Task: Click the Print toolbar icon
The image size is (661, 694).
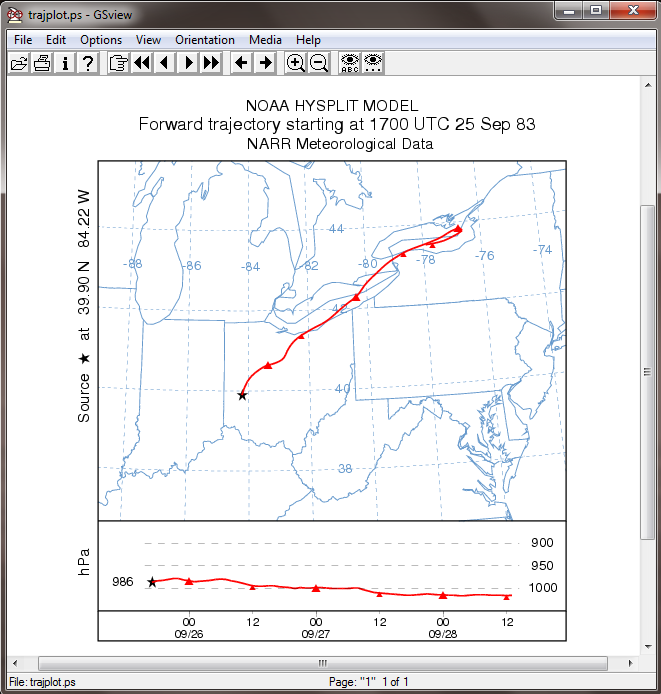Action: click(x=42, y=63)
